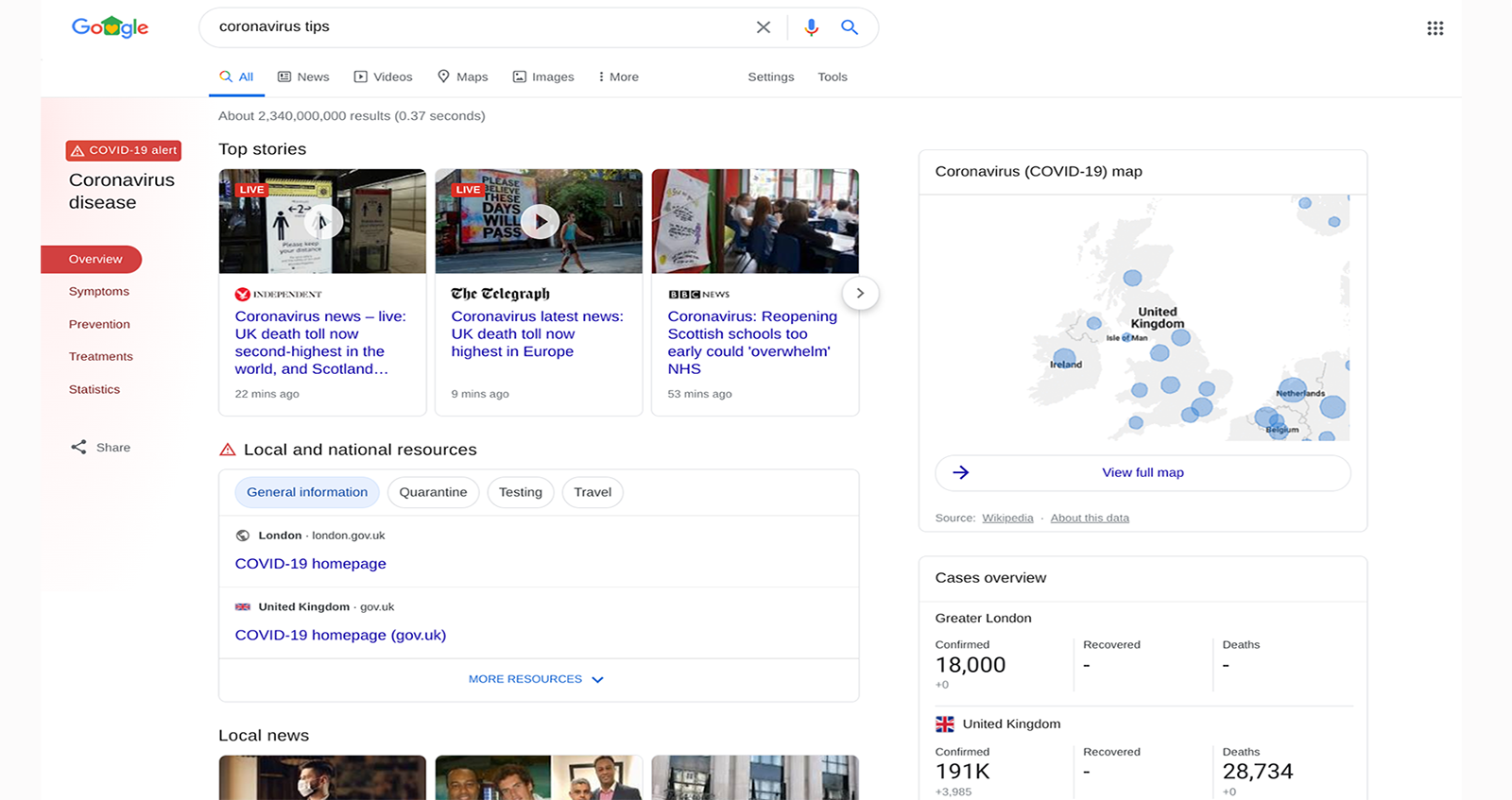
Task: Click United Kingdom deaths figure 28,734
Action: pyautogui.click(x=1257, y=772)
